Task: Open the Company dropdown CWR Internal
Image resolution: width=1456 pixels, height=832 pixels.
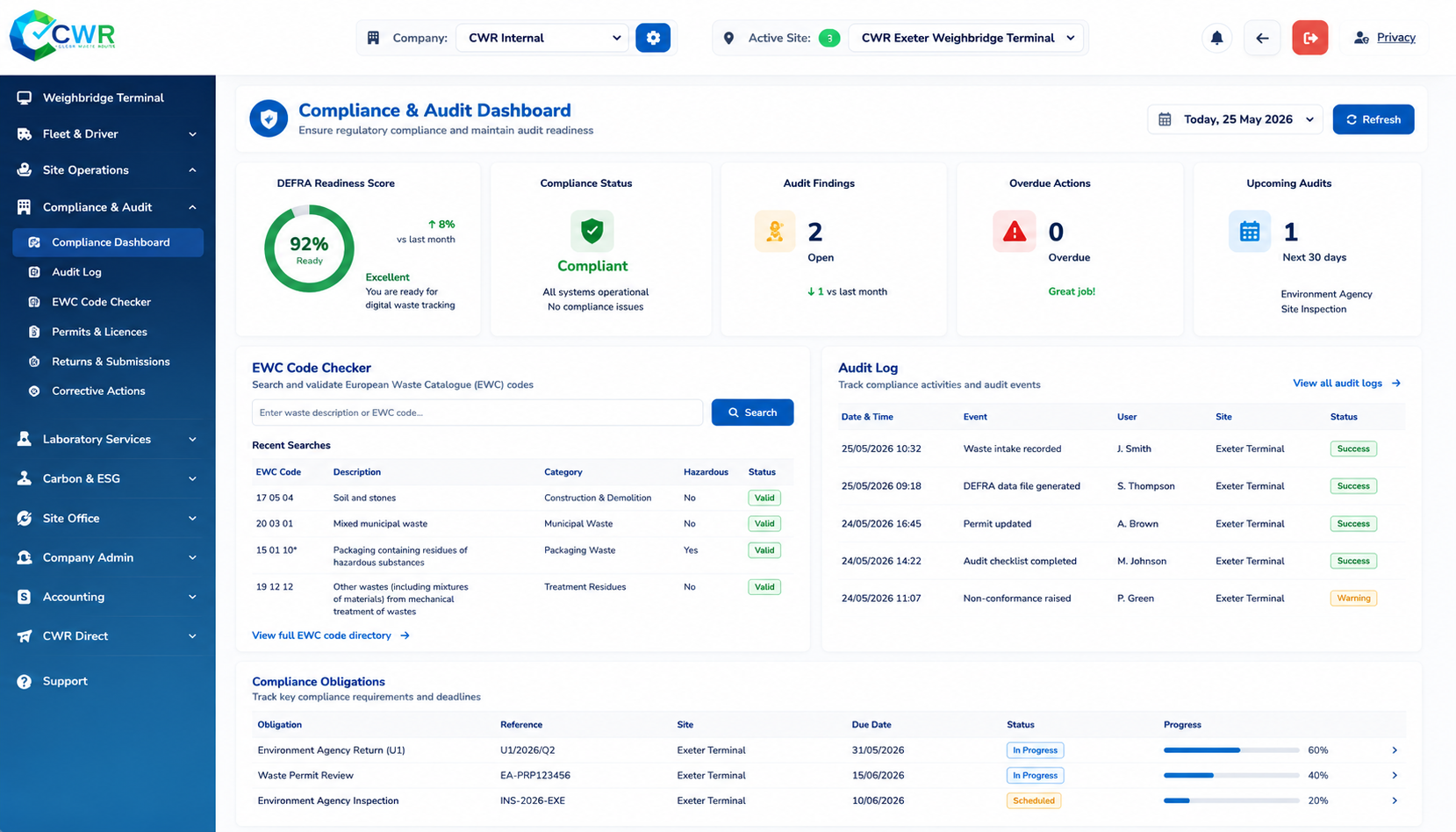Action: coord(542,38)
